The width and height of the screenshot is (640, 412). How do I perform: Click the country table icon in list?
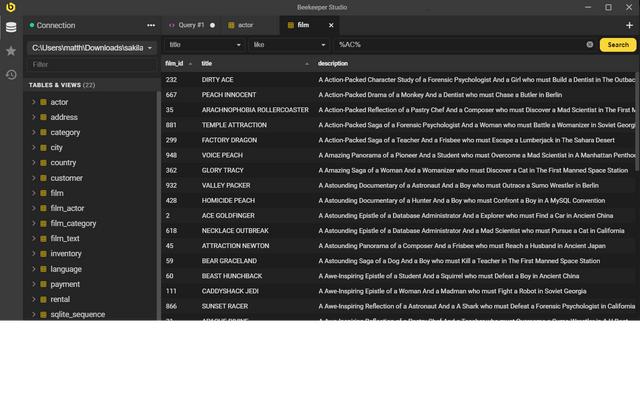(x=43, y=163)
